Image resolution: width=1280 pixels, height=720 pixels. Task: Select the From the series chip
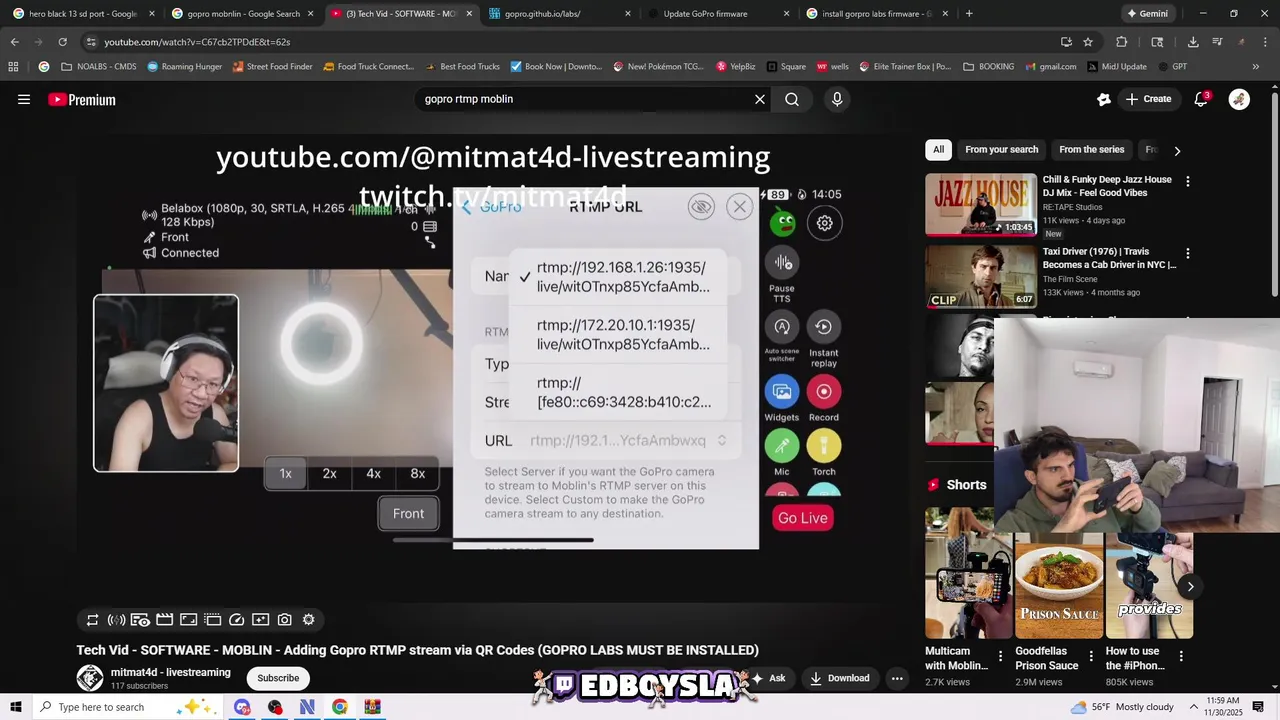(1091, 150)
